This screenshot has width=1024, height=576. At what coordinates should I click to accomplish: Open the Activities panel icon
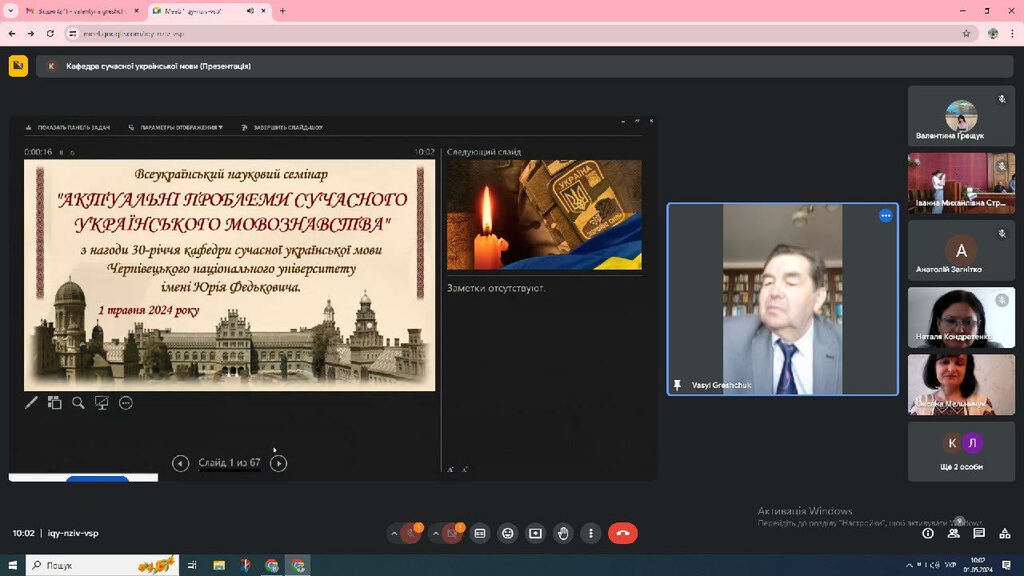click(x=1004, y=533)
